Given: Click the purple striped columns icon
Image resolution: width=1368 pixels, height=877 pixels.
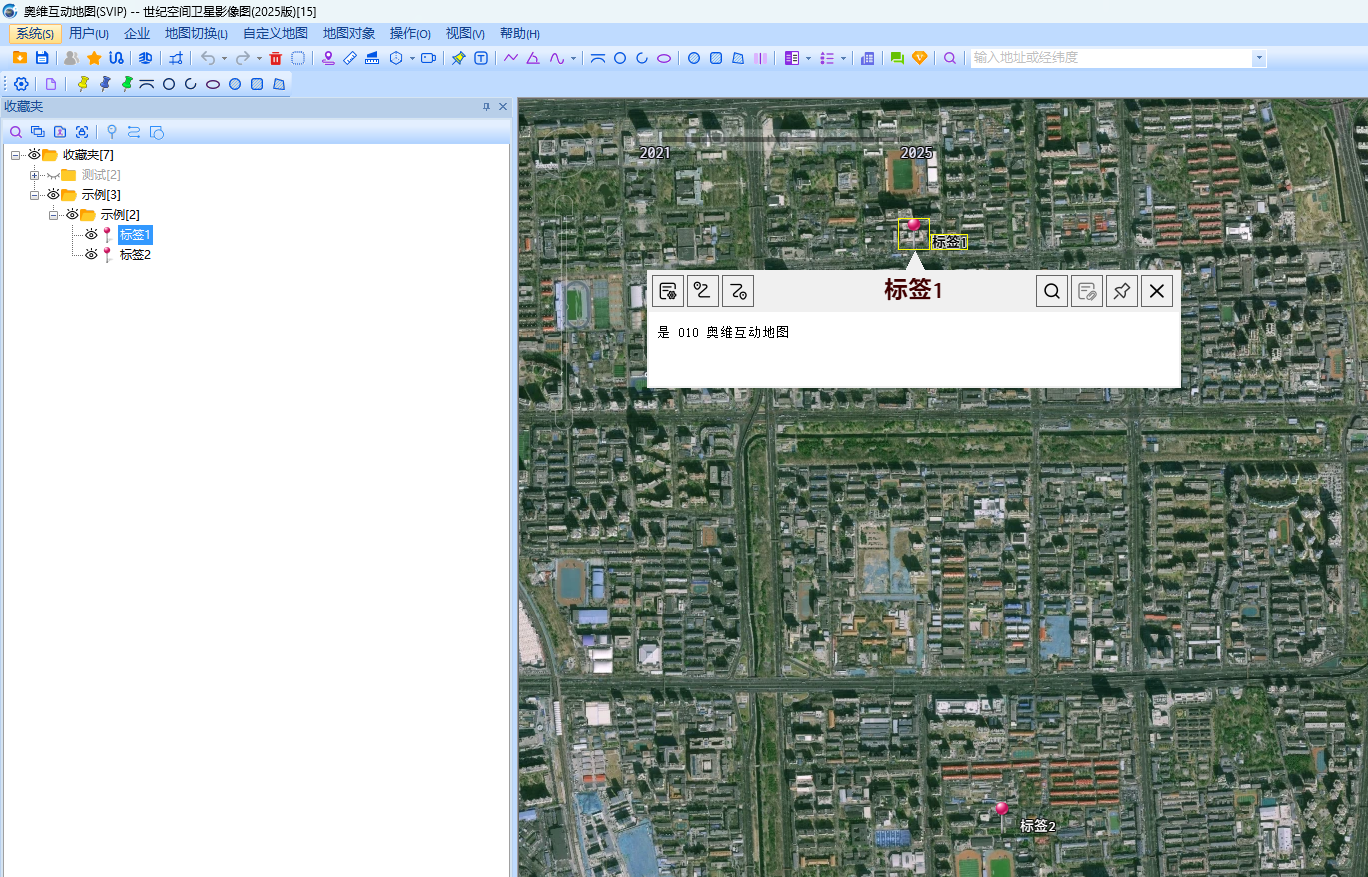Looking at the screenshot, I should pyautogui.click(x=761, y=58).
